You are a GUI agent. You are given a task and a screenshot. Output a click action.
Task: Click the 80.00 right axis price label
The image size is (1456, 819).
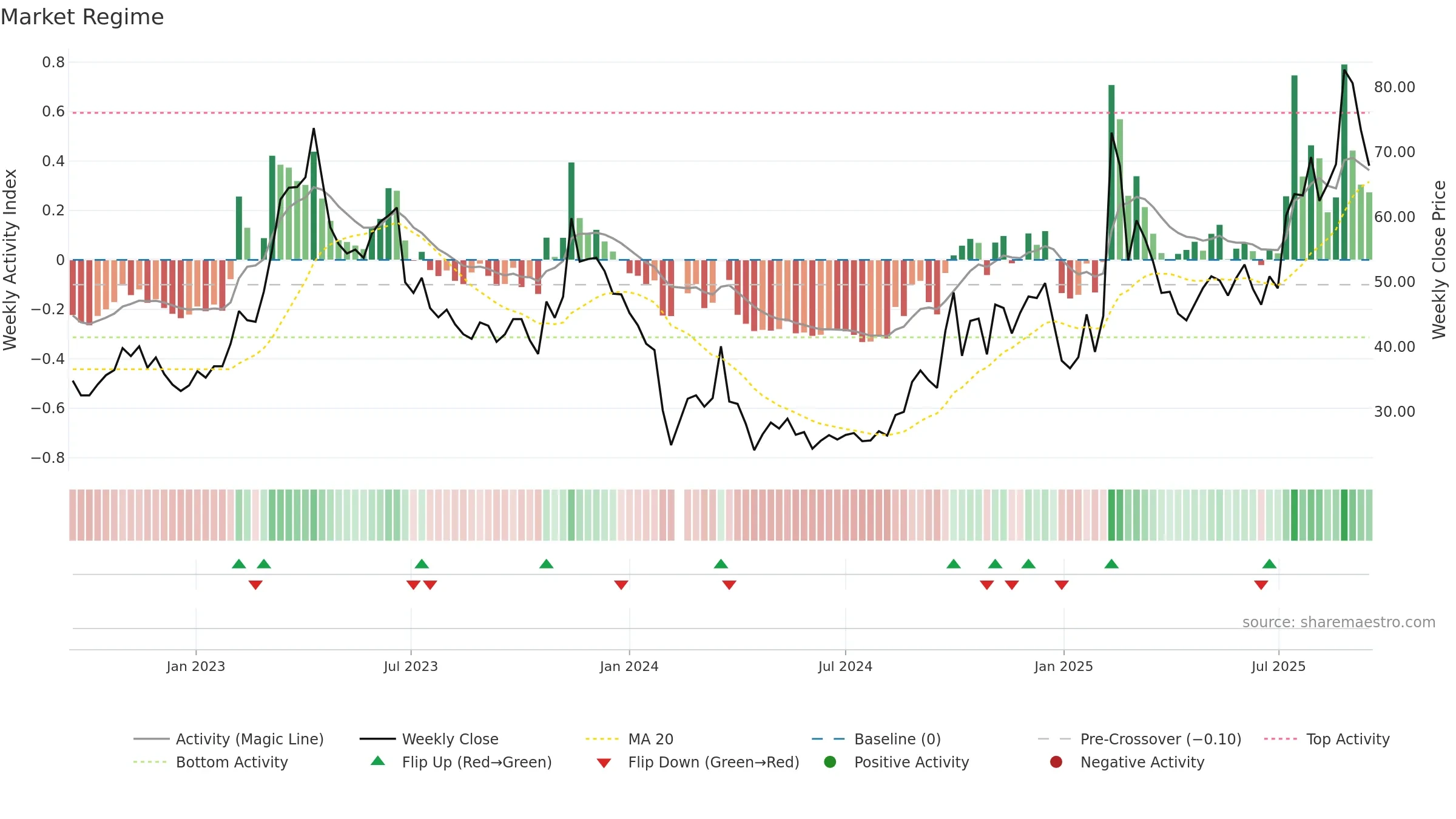coord(1394,87)
